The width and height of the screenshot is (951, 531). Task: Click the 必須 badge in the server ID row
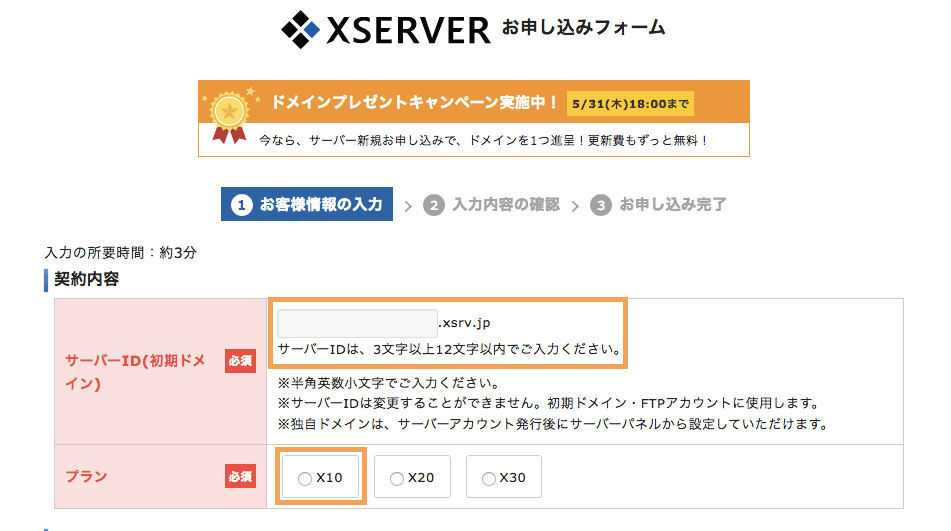pyautogui.click(x=240, y=361)
